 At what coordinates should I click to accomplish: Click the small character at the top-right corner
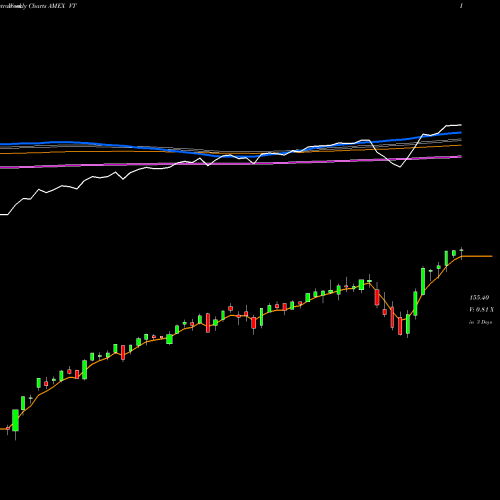[461, 6]
